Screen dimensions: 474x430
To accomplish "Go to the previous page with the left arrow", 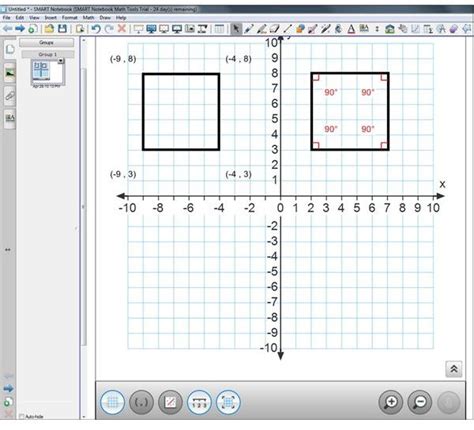I will pyautogui.click(x=7, y=29).
